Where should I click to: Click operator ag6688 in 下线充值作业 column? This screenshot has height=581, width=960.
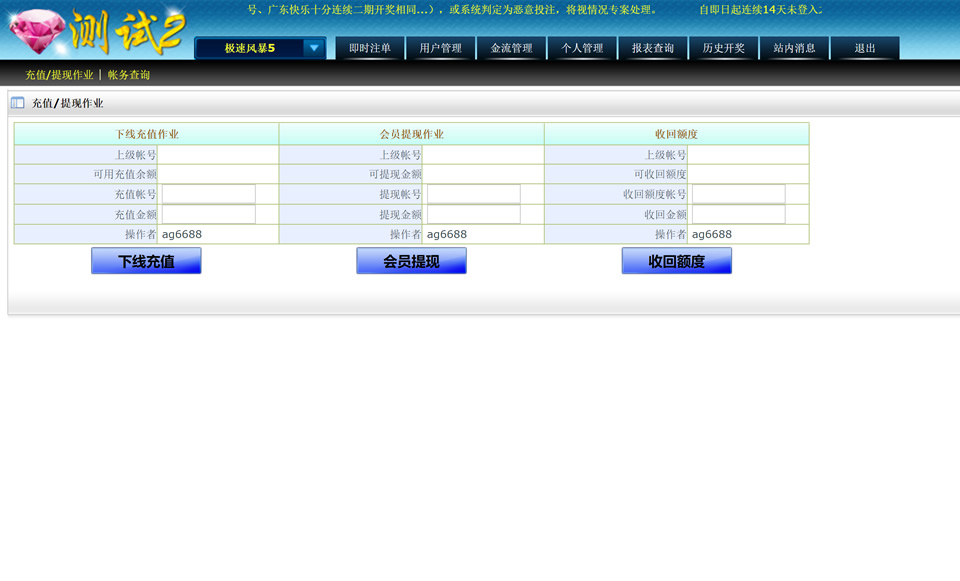click(182, 234)
